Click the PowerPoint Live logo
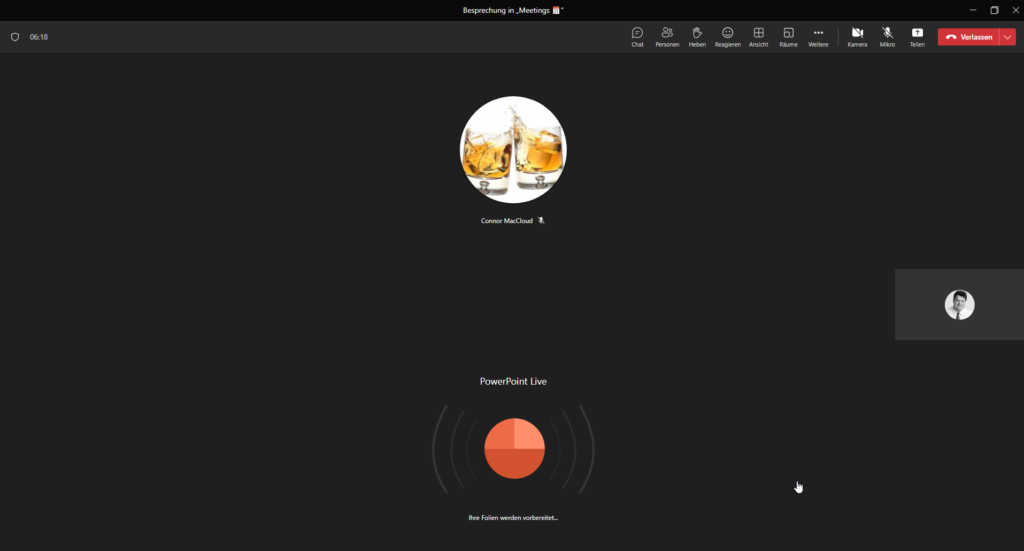The height and width of the screenshot is (551, 1024). pos(515,449)
